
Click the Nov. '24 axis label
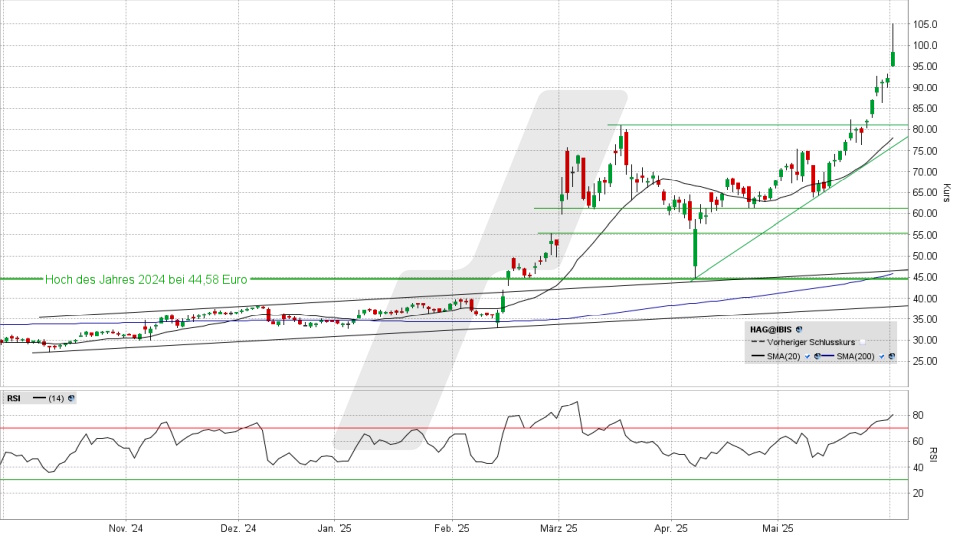tap(126, 528)
